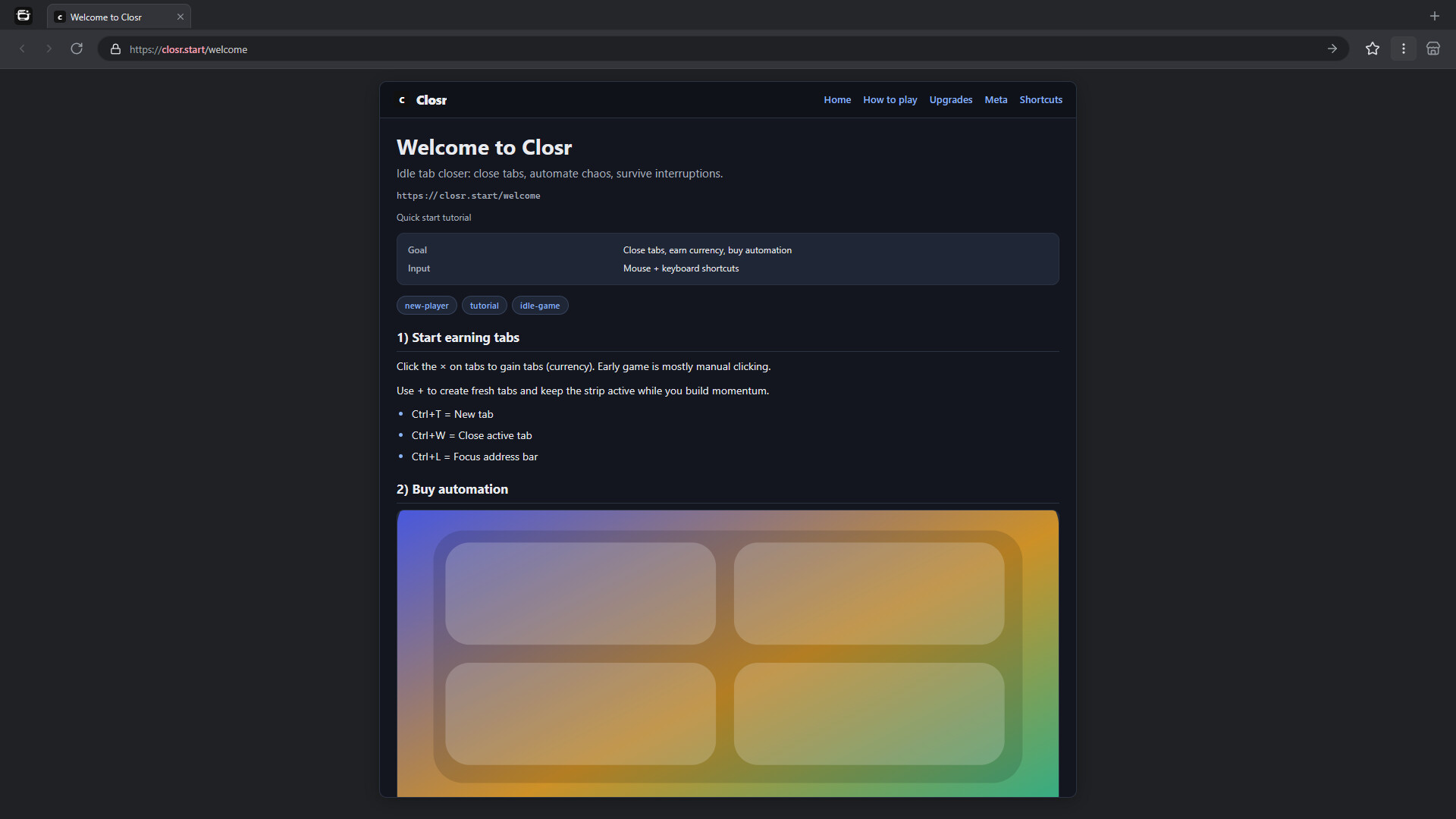Click the lock icon beside the URL
The width and height of the screenshot is (1456, 819).
[115, 49]
